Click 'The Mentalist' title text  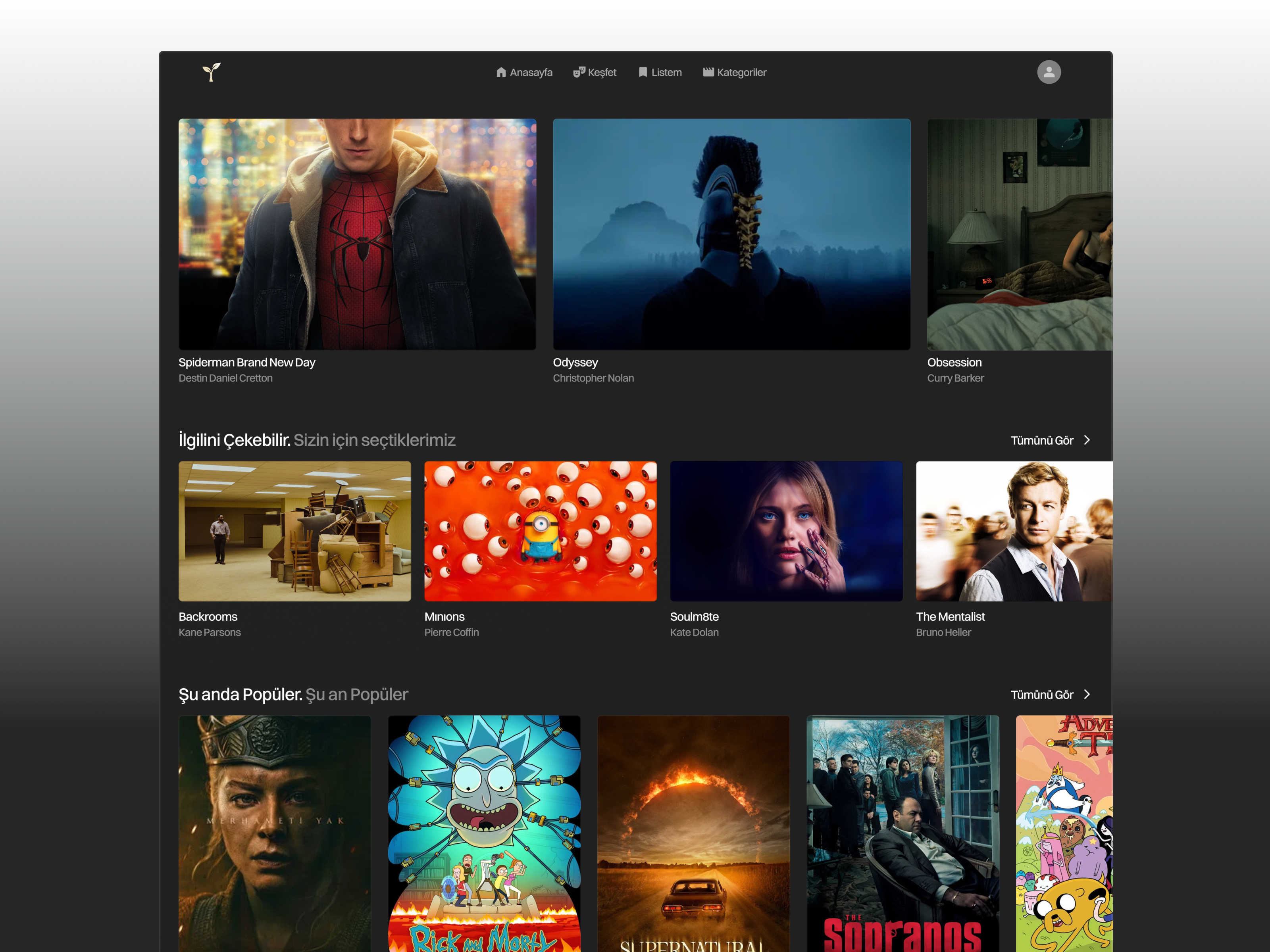pyautogui.click(x=950, y=616)
